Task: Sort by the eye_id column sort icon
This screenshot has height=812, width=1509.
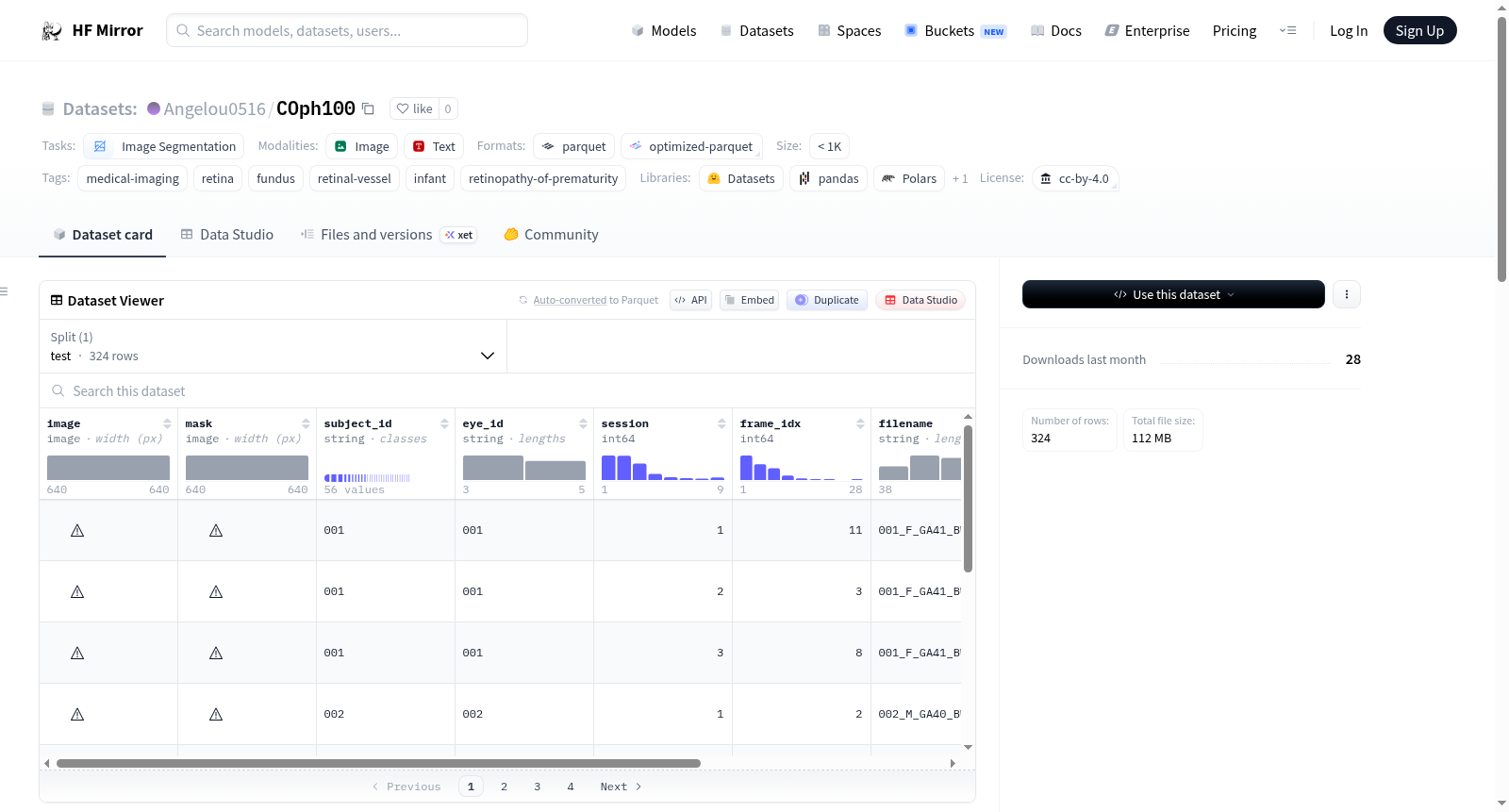Action: (x=583, y=423)
